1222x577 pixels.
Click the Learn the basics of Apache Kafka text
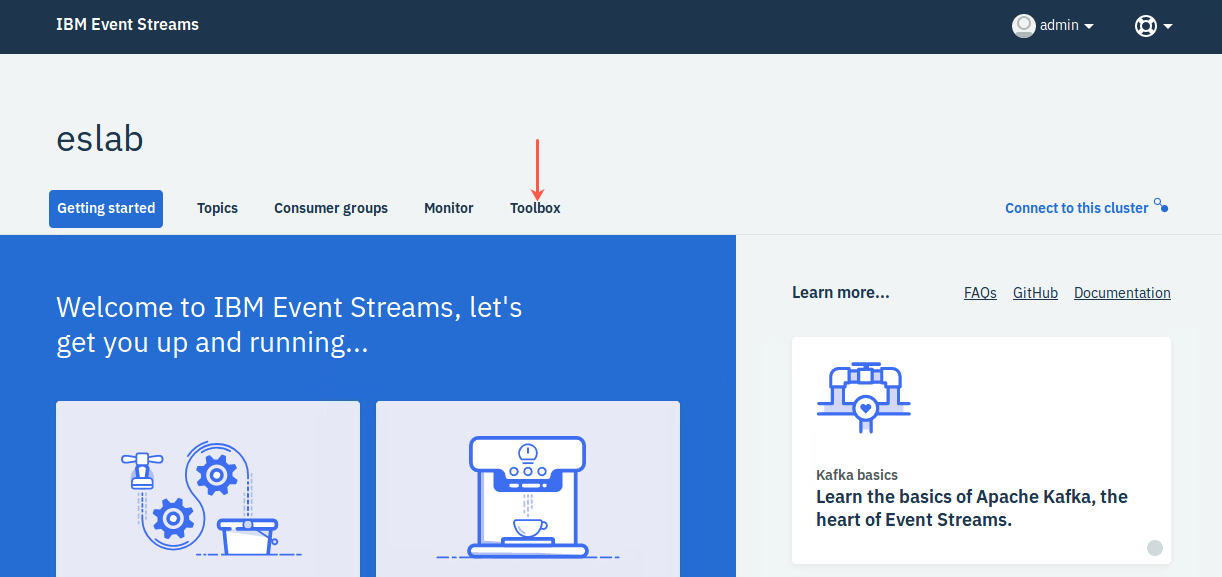point(972,508)
